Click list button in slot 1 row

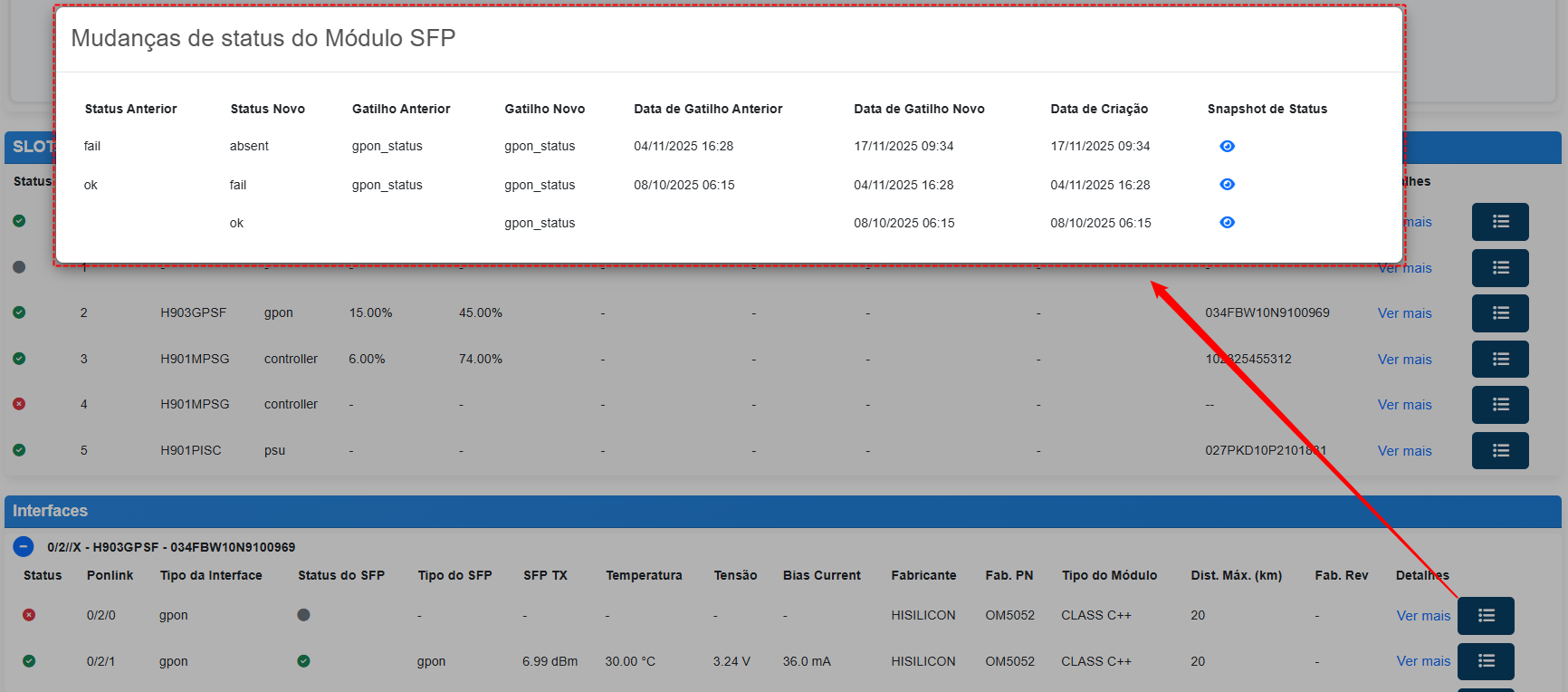(1499, 268)
